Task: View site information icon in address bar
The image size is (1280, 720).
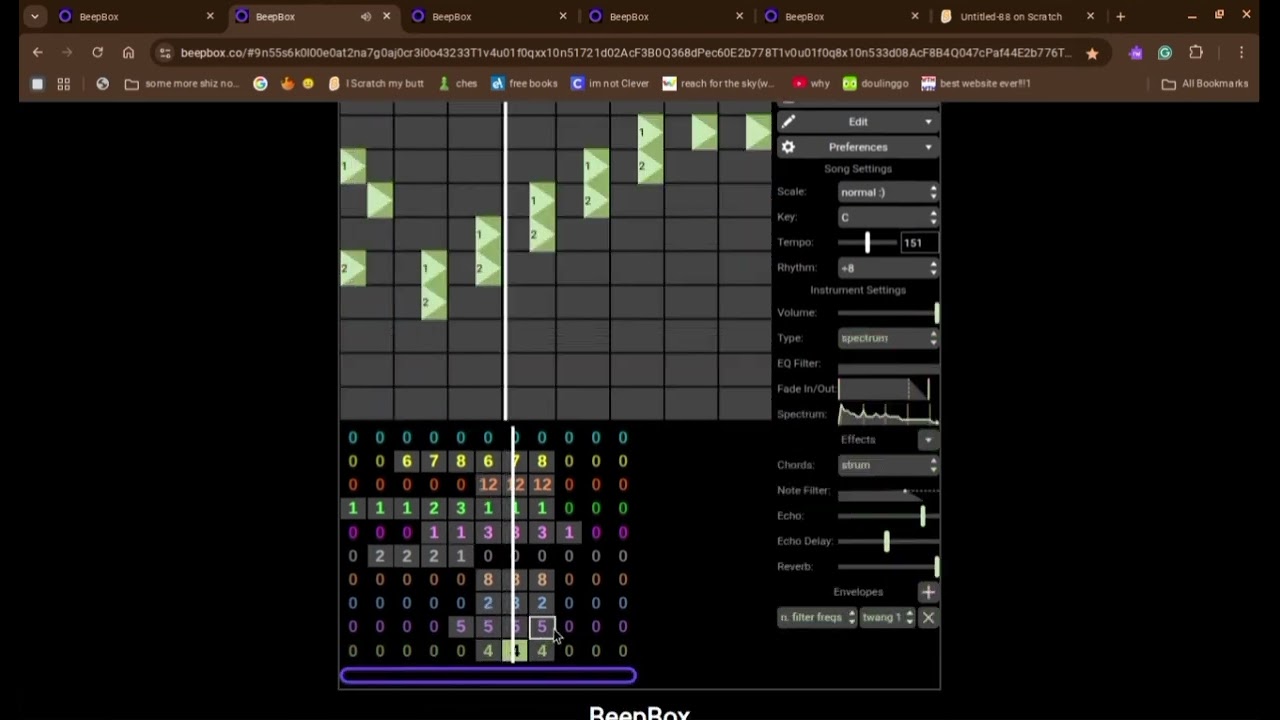Action: pos(165,53)
